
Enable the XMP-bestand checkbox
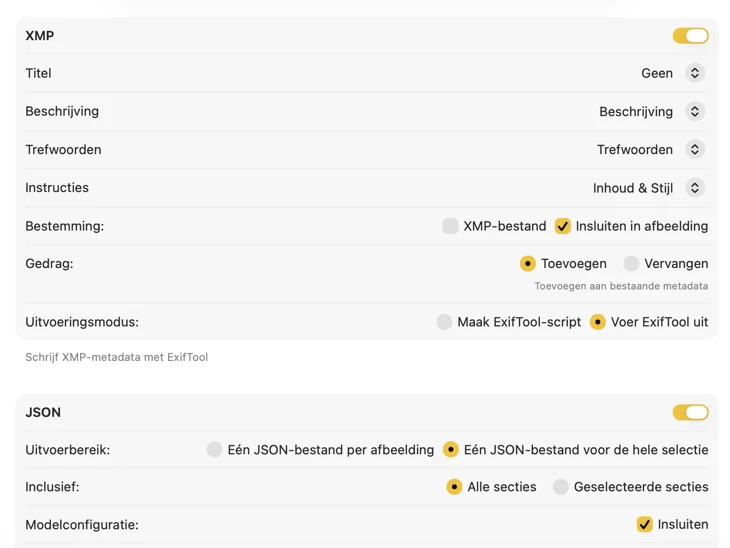coord(450,226)
